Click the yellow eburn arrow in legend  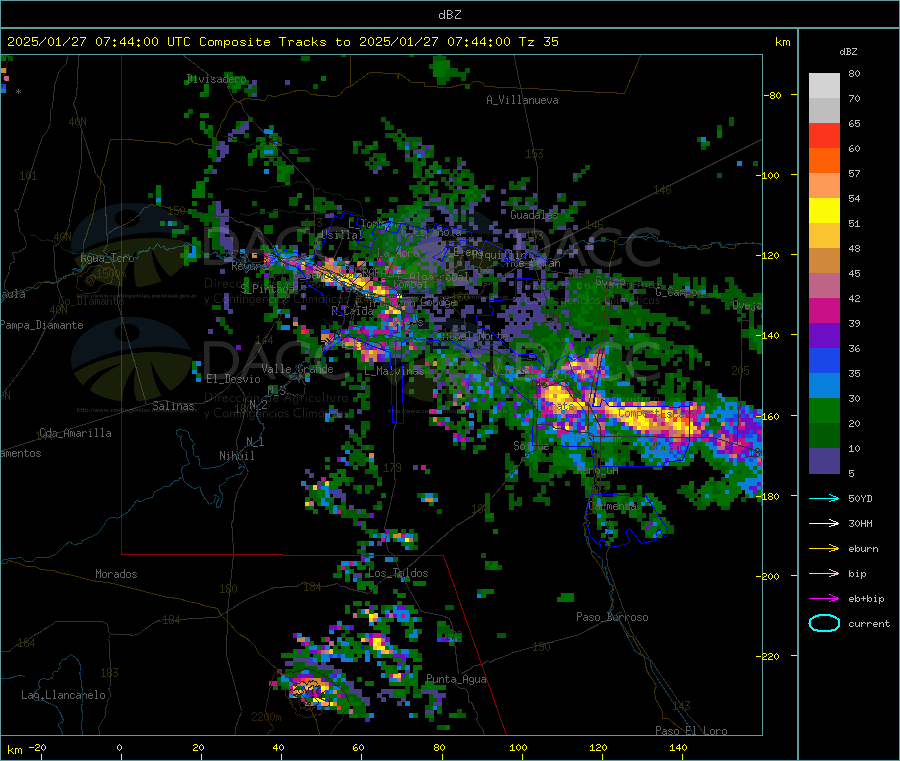tap(824, 549)
